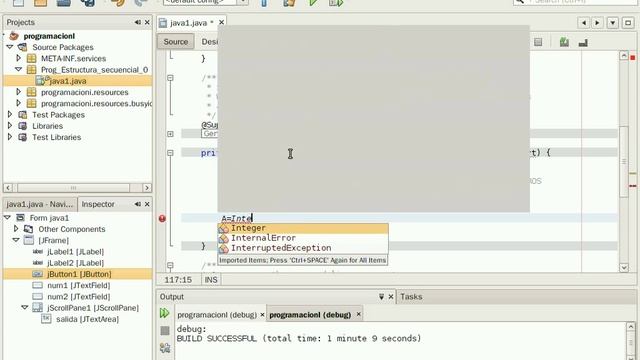Screen dimensions: 640x360
Task: Expand the Other Components node
Action: pyautogui.click(x=16, y=229)
